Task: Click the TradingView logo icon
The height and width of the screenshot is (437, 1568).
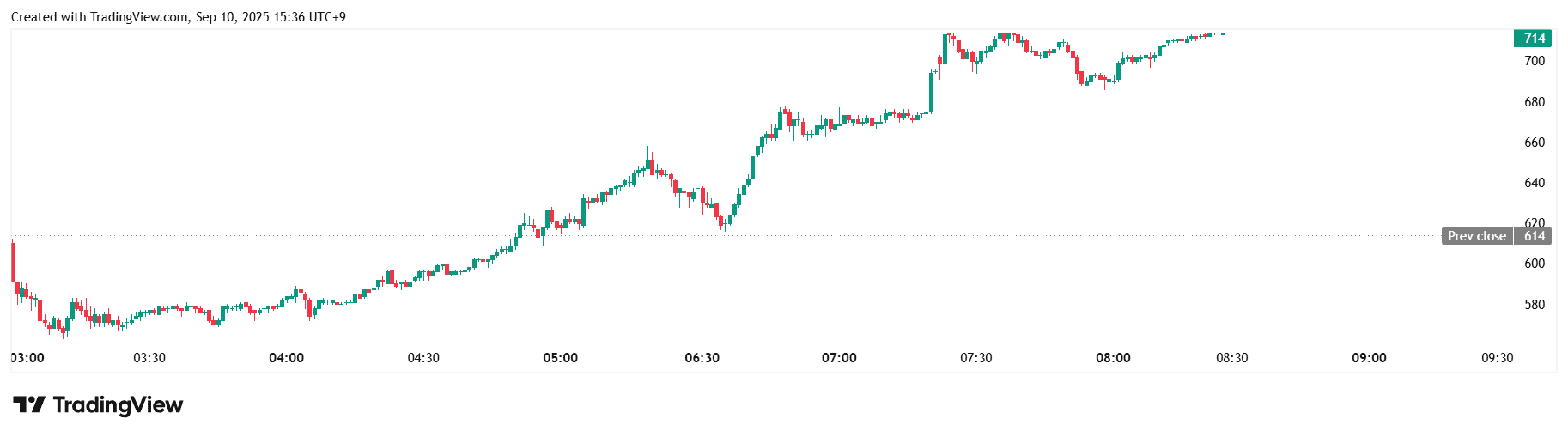Action: [x=28, y=404]
